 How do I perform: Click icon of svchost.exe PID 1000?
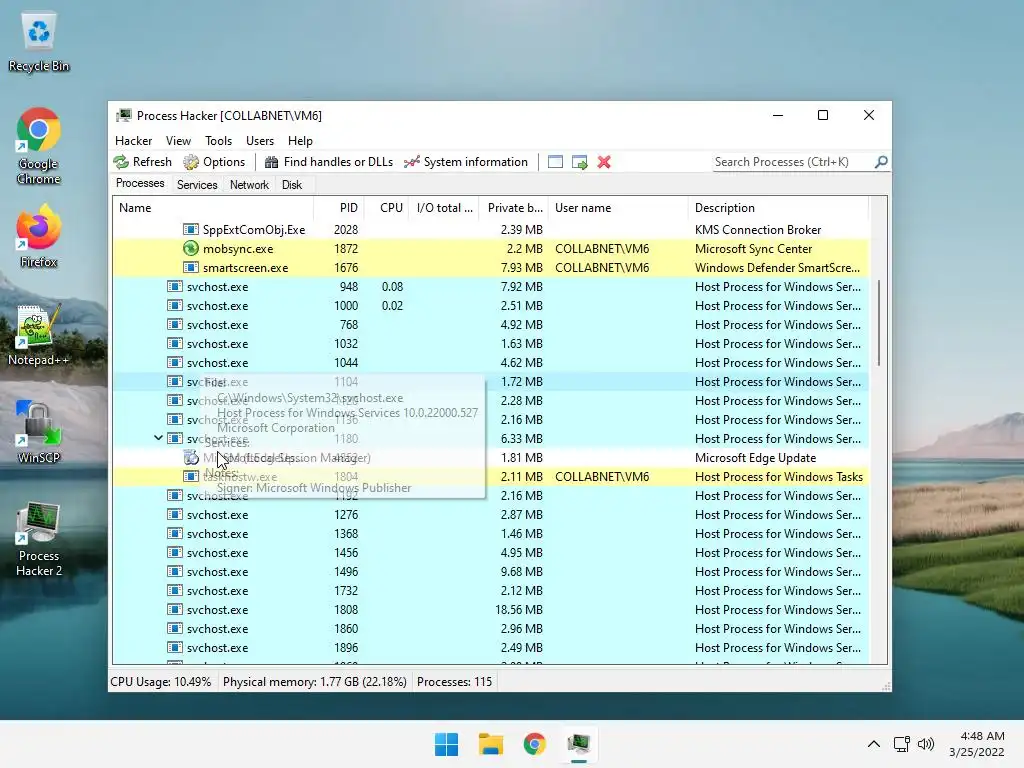click(x=174, y=305)
